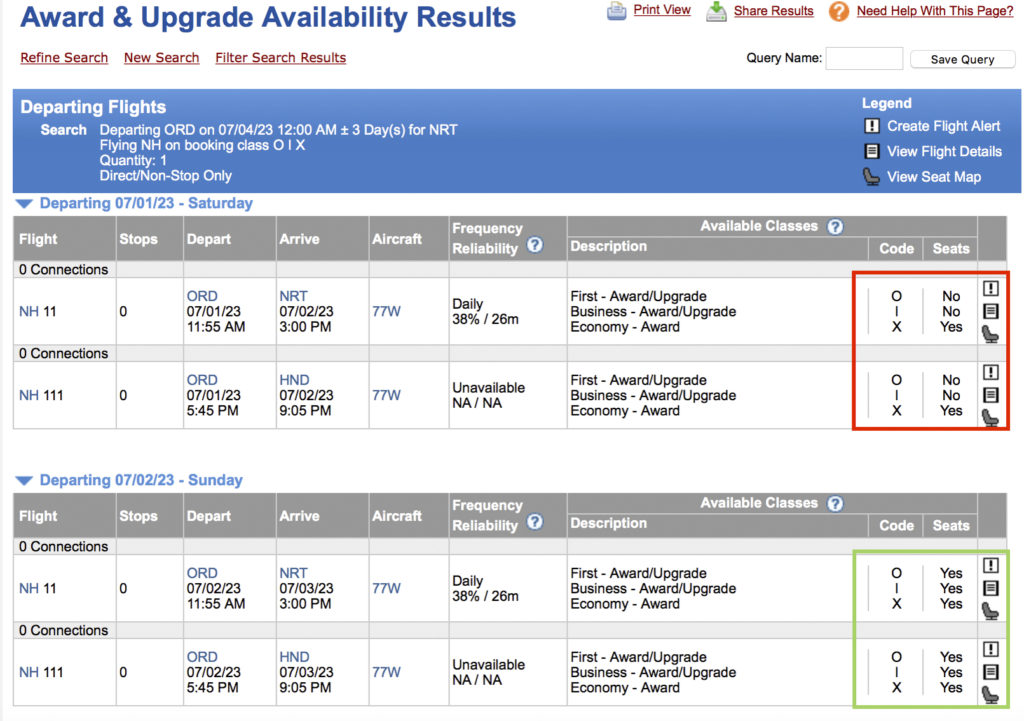Image resolution: width=1024 pixels, height=721 pixels.
Task: Open Filter Search Results
Action: coord(280,58)
